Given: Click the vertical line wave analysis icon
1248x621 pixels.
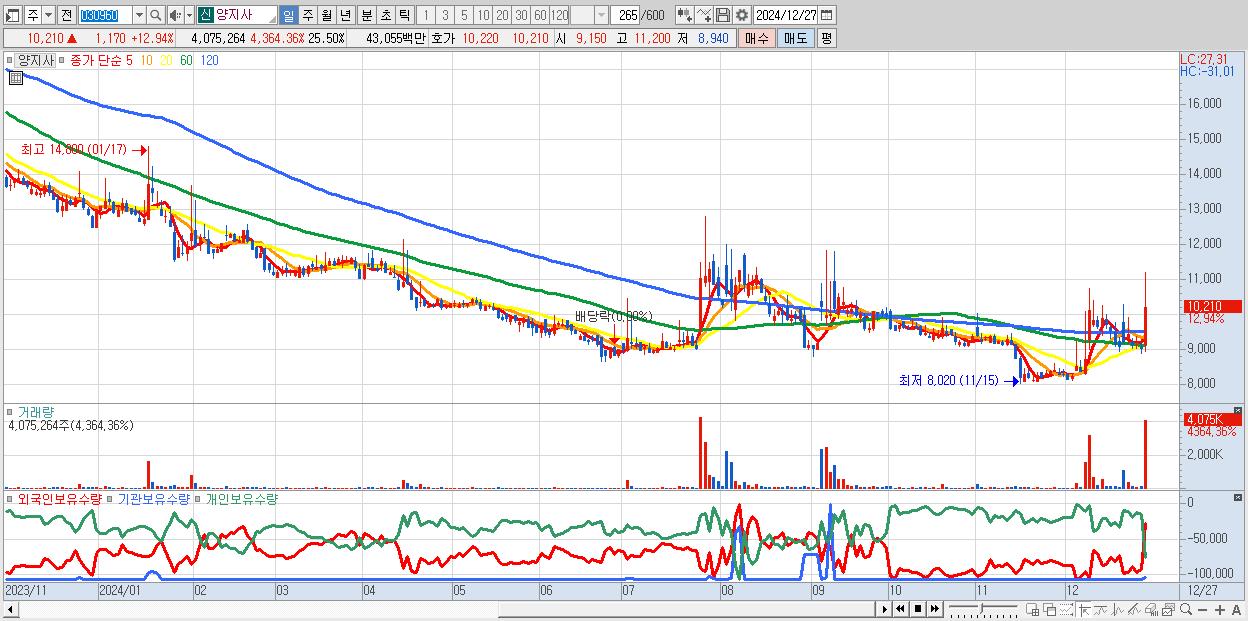Looking at the screenshot, I should coord(1118,609).
